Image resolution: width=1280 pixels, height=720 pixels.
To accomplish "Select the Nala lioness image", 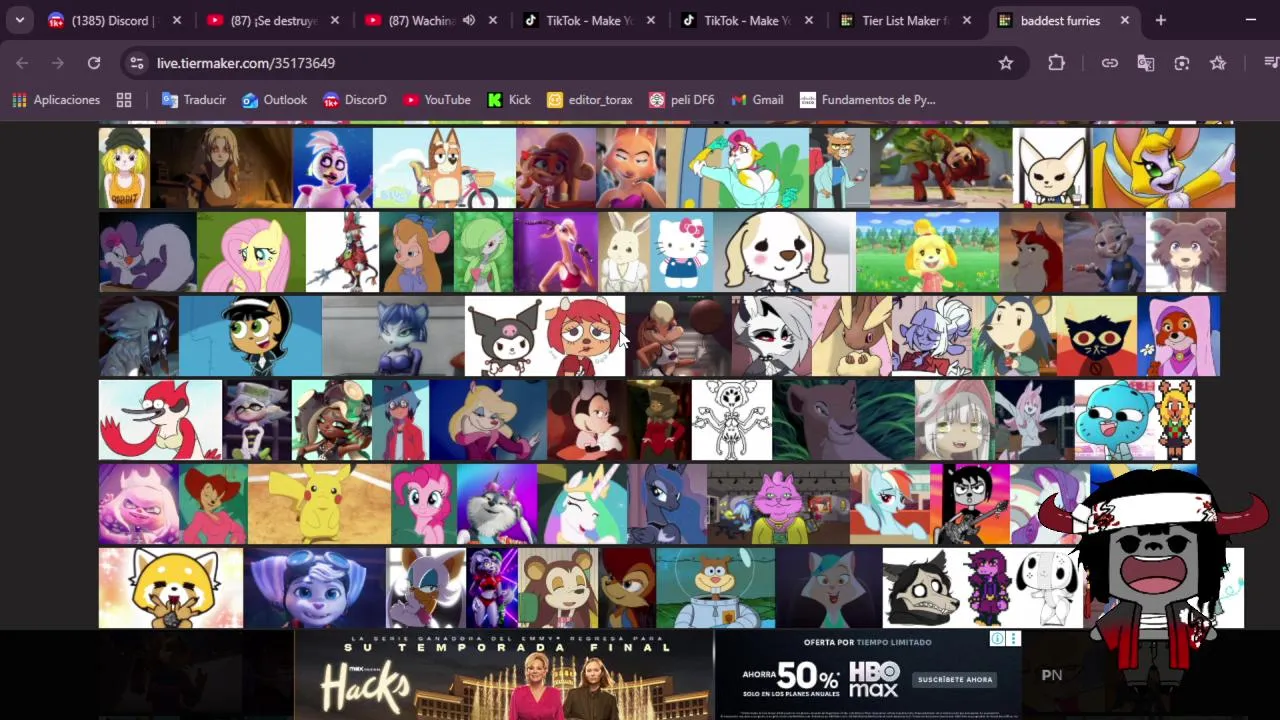I will tap(844, 420).
